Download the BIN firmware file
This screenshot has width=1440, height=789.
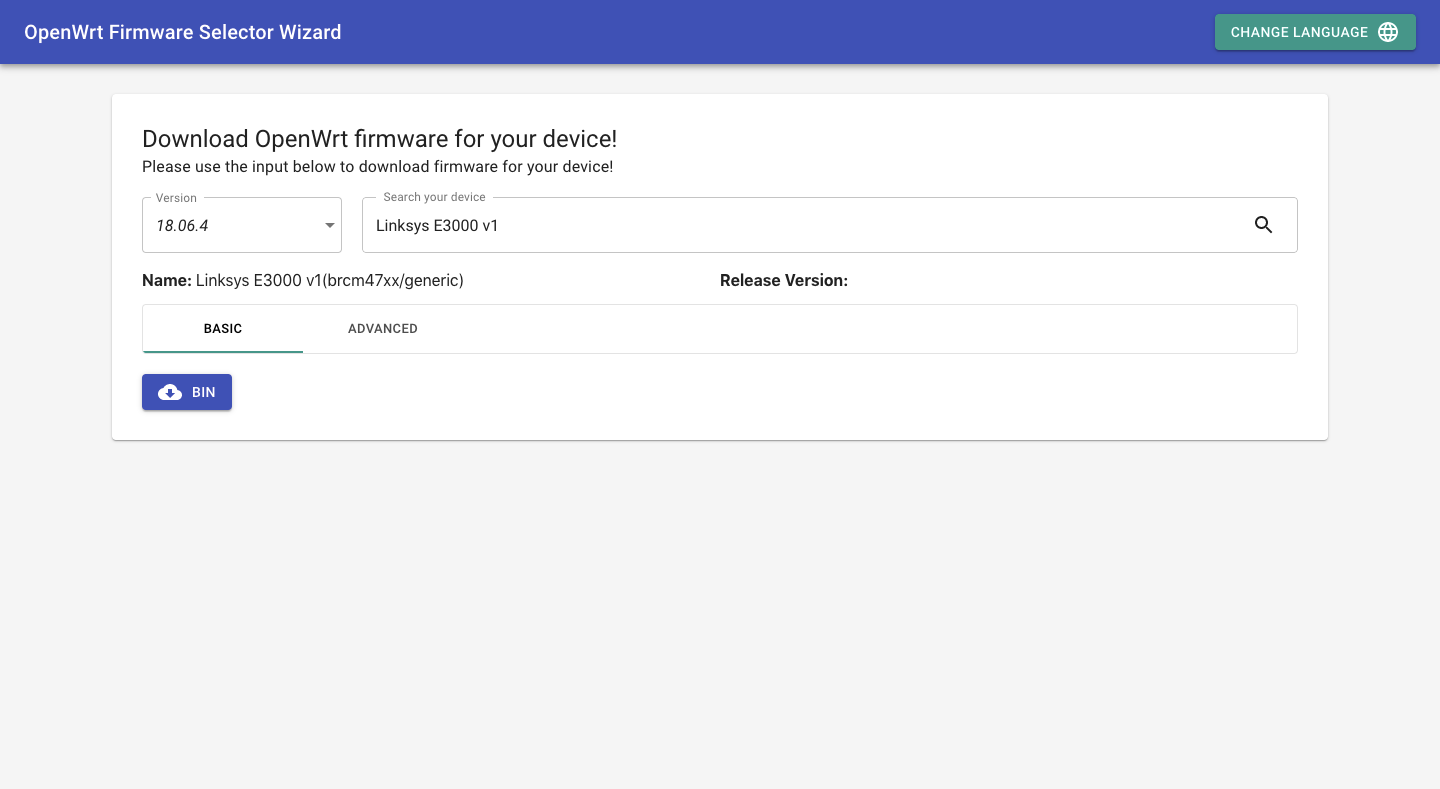pyautogui.click(x=187, y=392)
